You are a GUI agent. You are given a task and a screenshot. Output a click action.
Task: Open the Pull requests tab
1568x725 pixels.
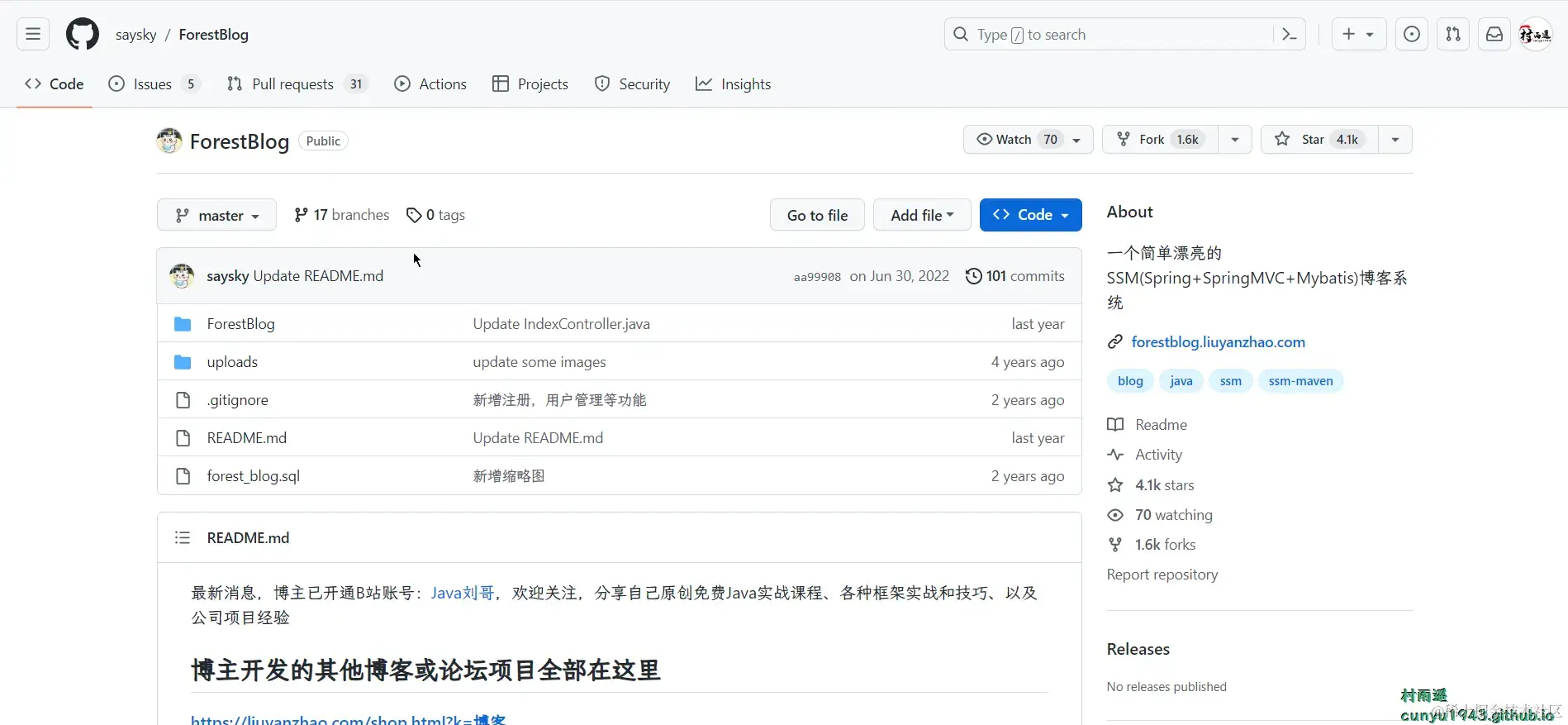297,83
